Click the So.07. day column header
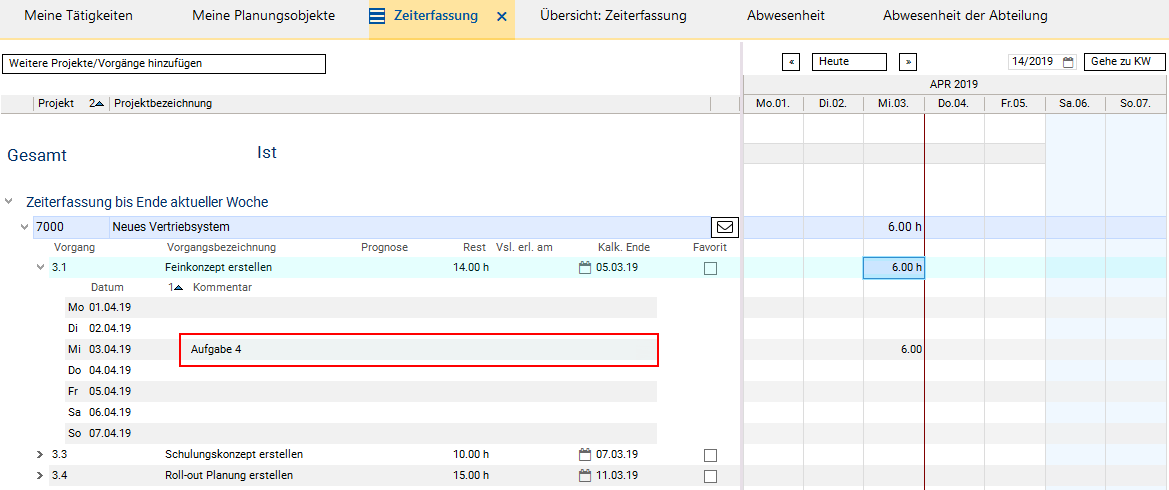1169x490 pixels. point(1136,104)
